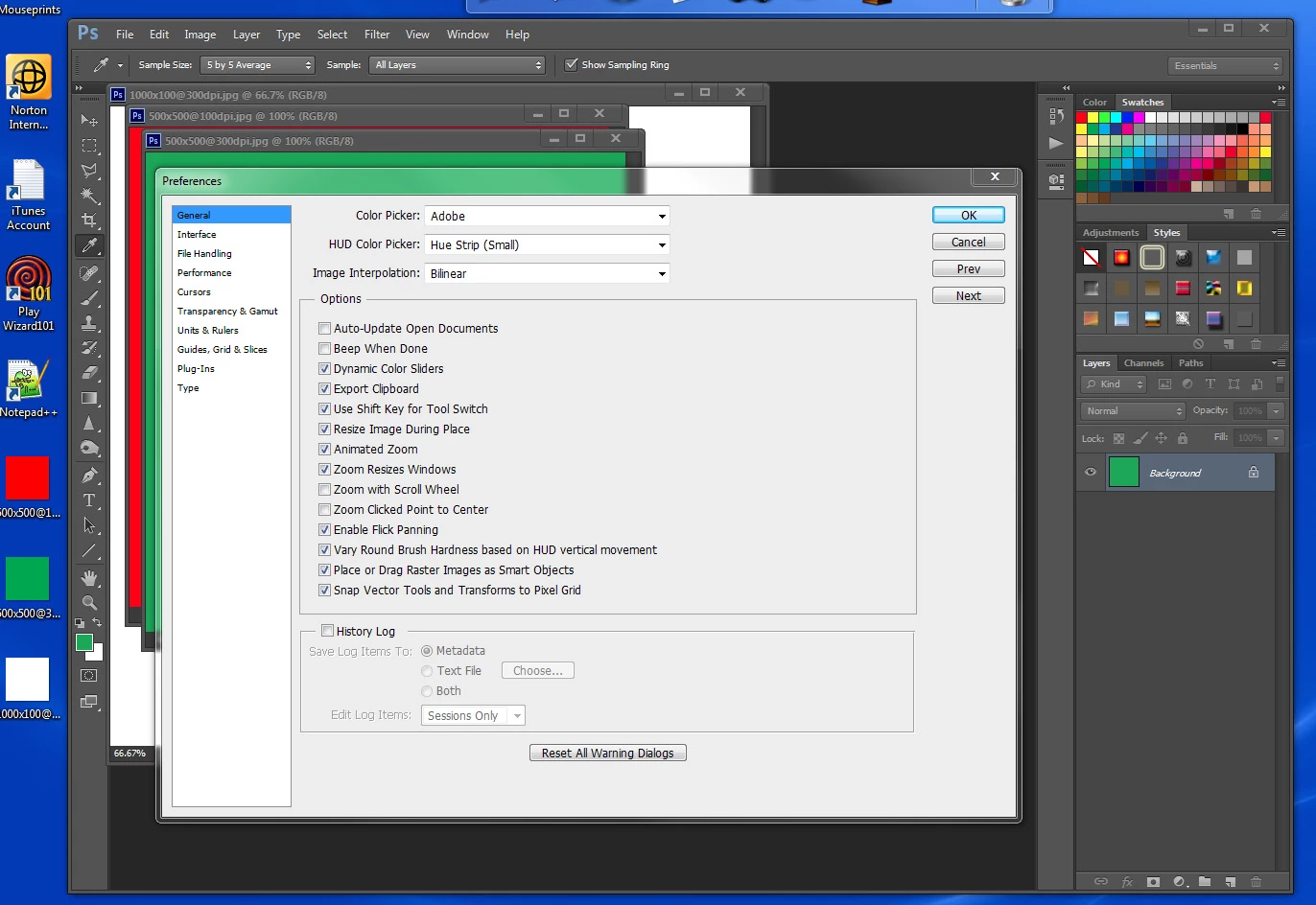Check Zoom Clicked Point to Center
The height and width of the screenshot is (905, 1316).
pos(324,510)
